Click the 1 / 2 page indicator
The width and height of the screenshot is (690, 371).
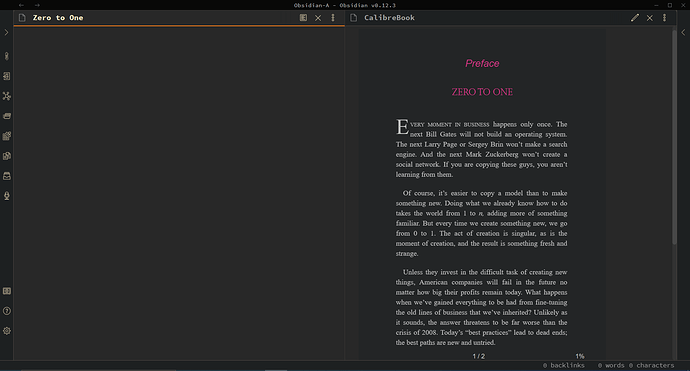pyautogui.click(x=479, y=356)
